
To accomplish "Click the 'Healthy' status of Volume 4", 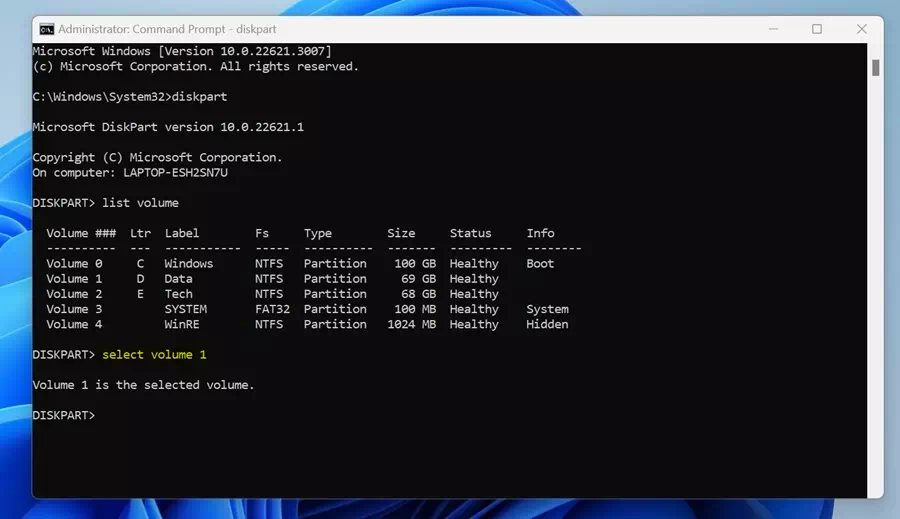I will pyautogui.click(x=474, y=324).
